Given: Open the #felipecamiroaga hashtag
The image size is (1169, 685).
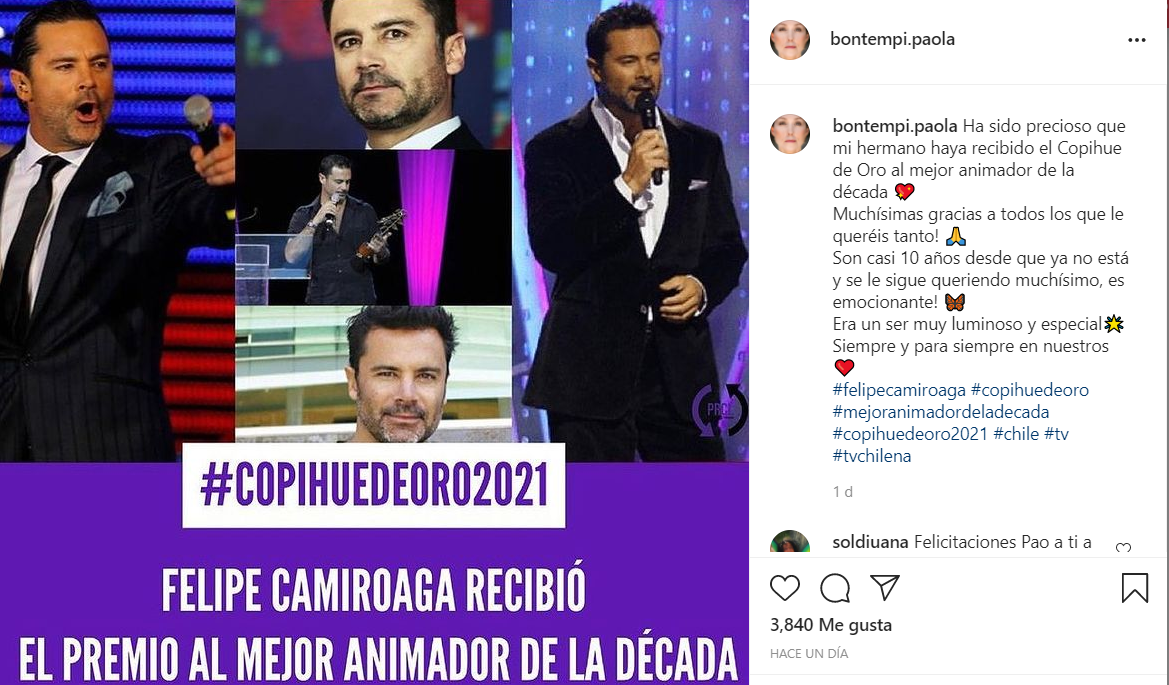Looking at the screenshot, I should pyautogui.click(x=899, y=390).
